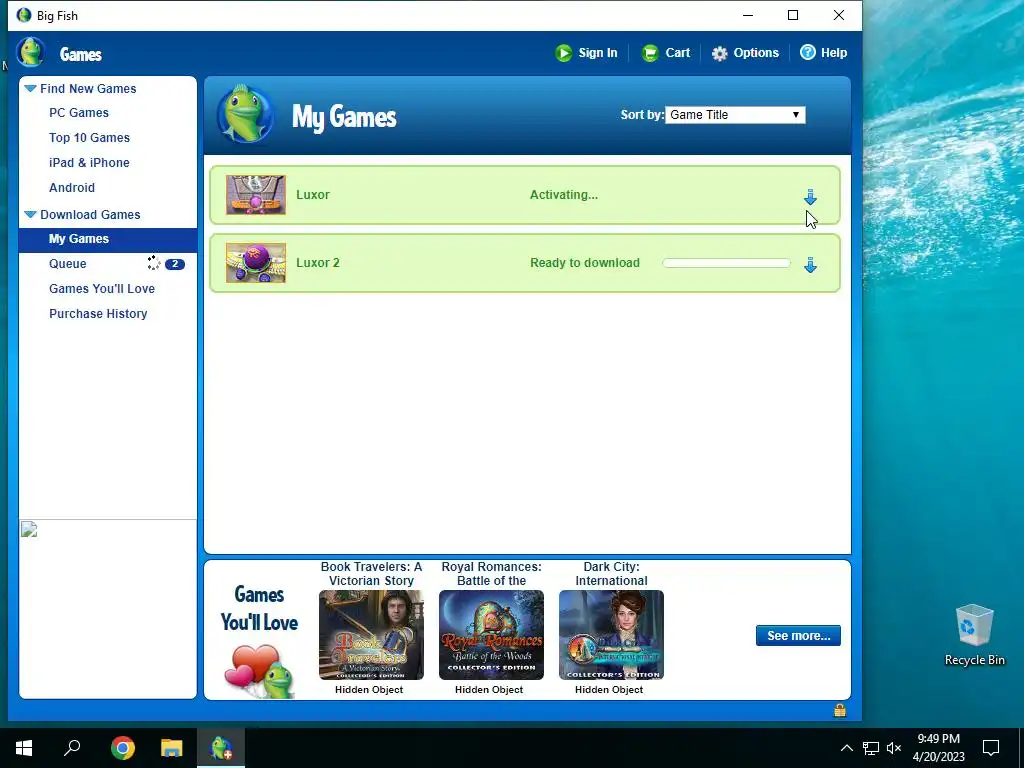Click the padlock icon at window bottom
Screen dimensions: 1024x768
click(840, 710)
